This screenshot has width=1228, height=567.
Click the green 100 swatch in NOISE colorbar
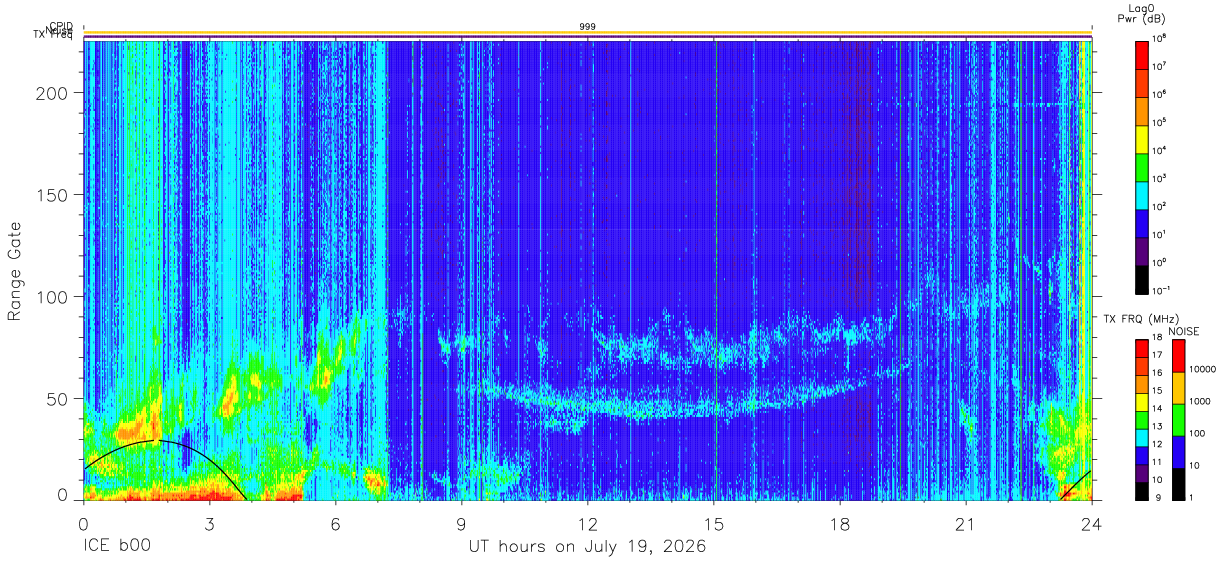pos(1178,421)
